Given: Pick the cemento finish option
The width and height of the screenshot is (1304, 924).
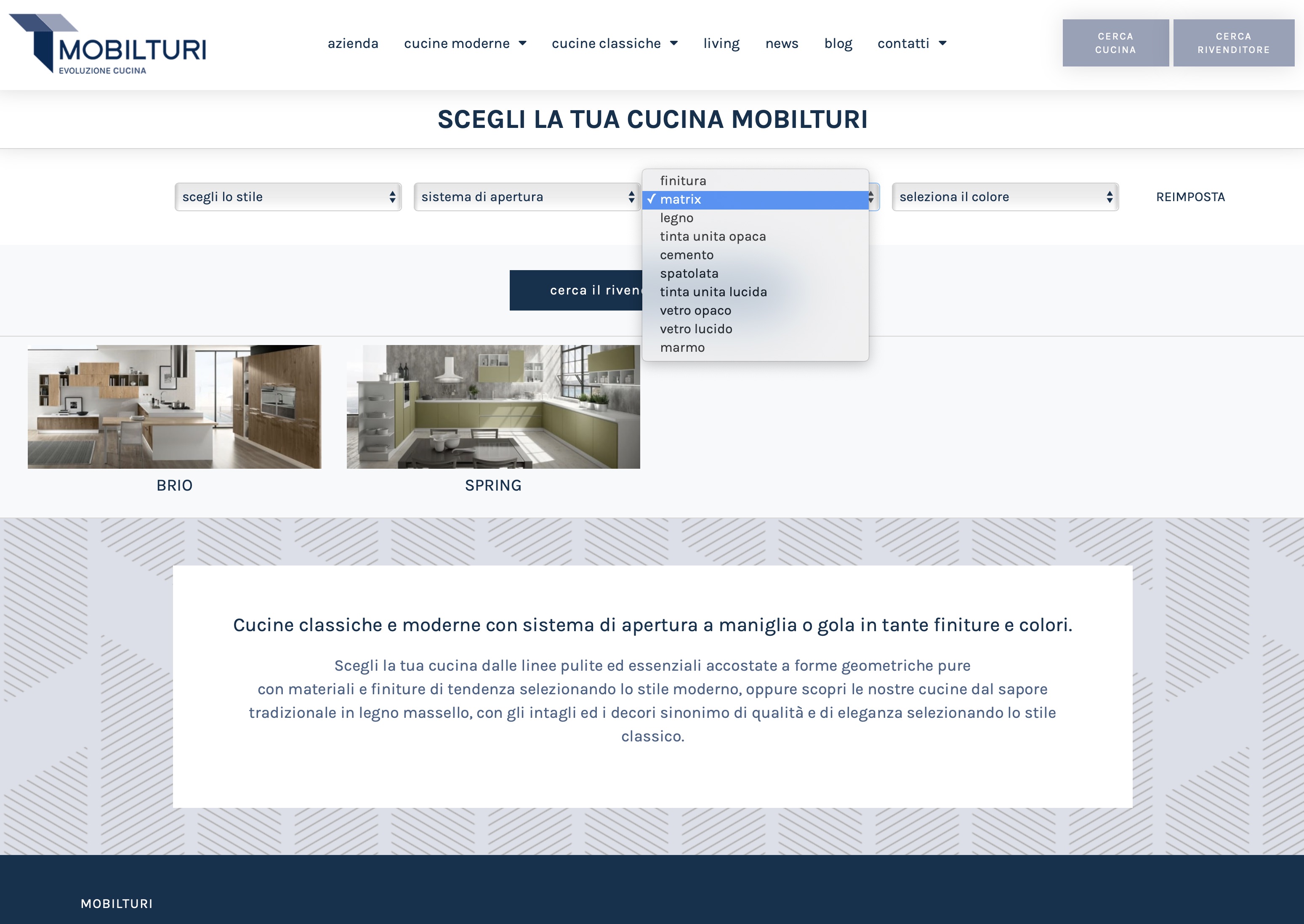Looking at the screenshot, I should (687, 255).
